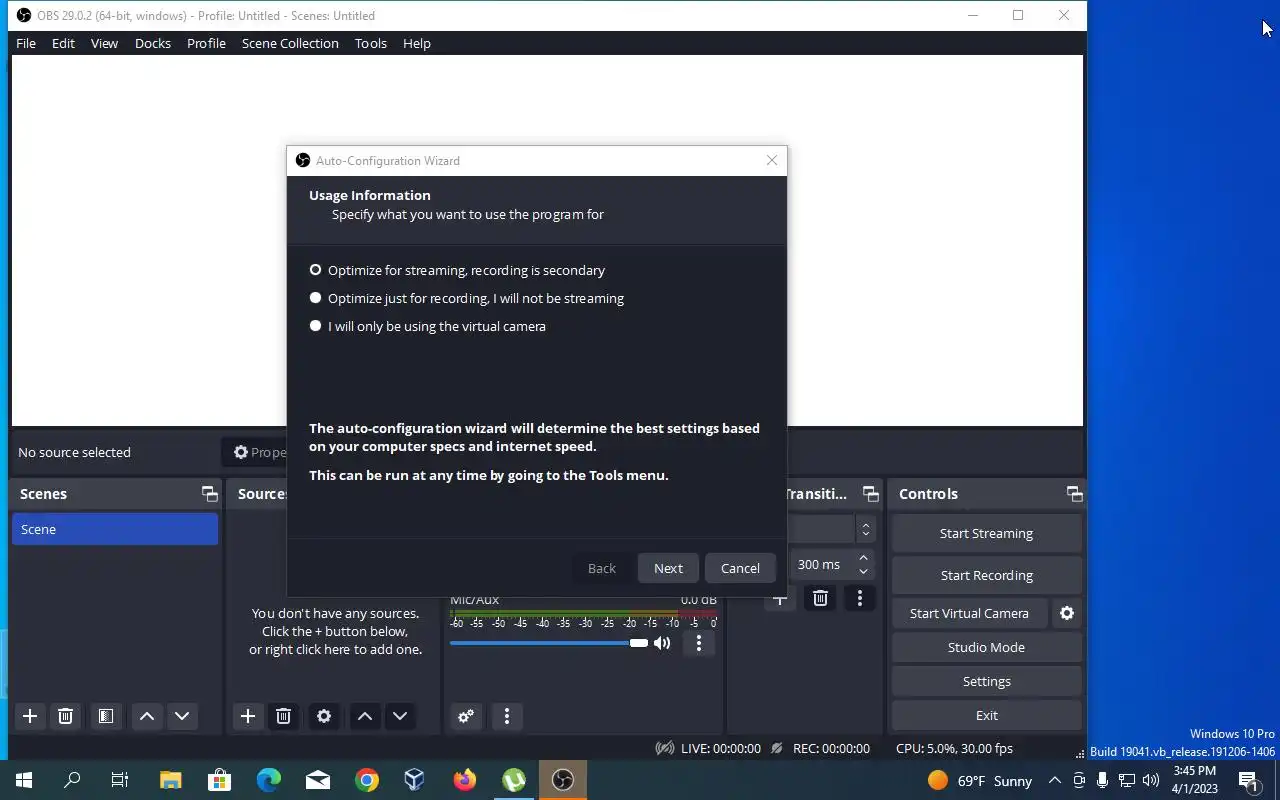Open Microsoft Store from taskbar
Image resolution: width=1280 pixels, height=800 pixels.
pyautogui.click(x=219, y=780)
